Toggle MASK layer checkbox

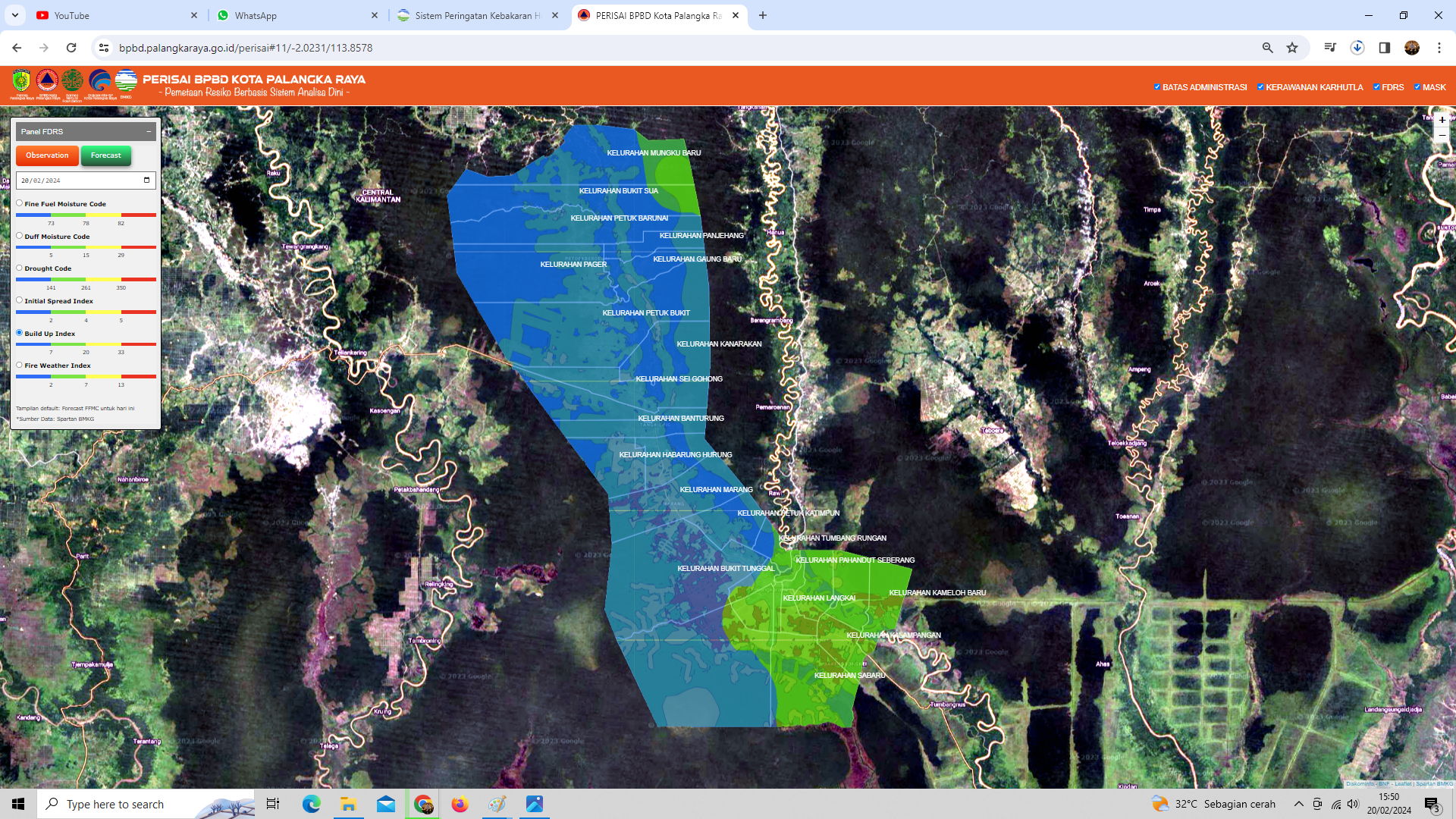(x=1417, y=86)
